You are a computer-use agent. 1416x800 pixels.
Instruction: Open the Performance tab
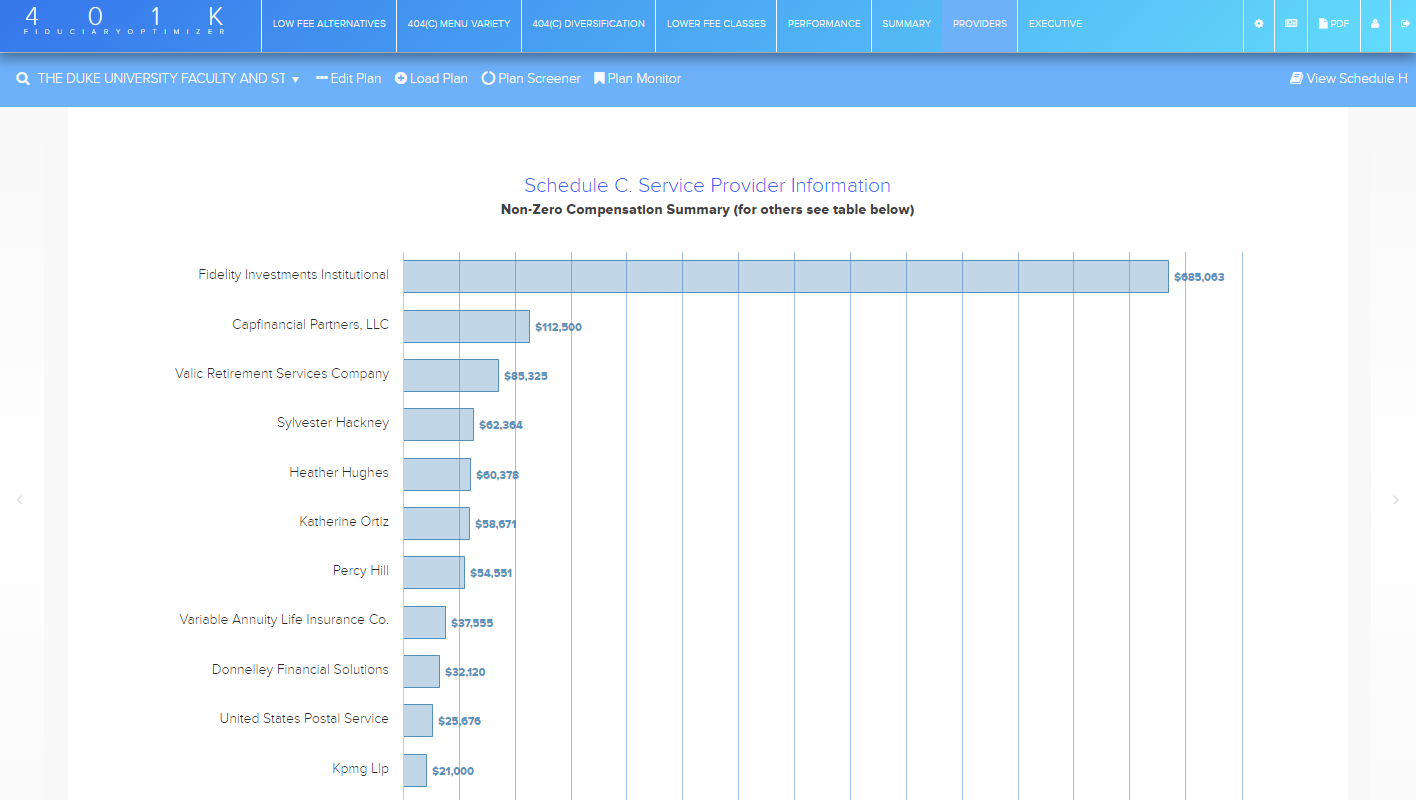point(823,24)
